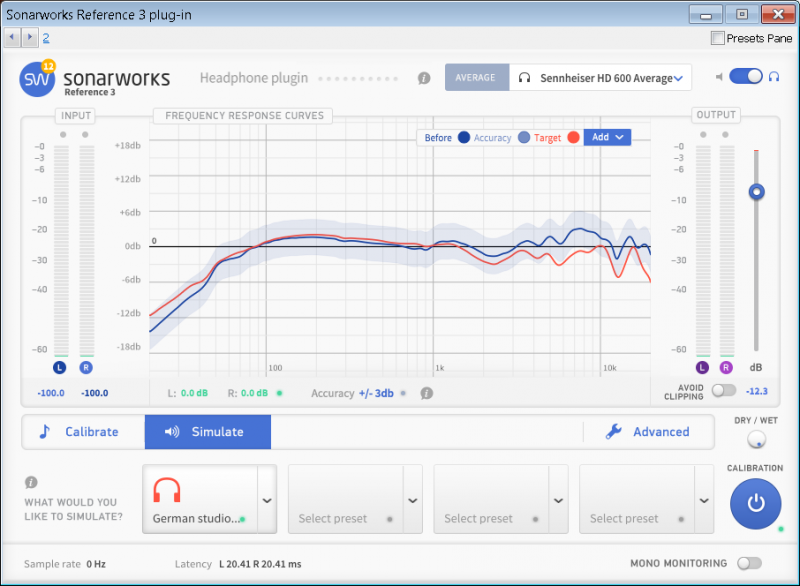The width and height of the screenshot is (800, 586).
Task: Enable the Presets Pane checkbox
Action: pos(717,38)
